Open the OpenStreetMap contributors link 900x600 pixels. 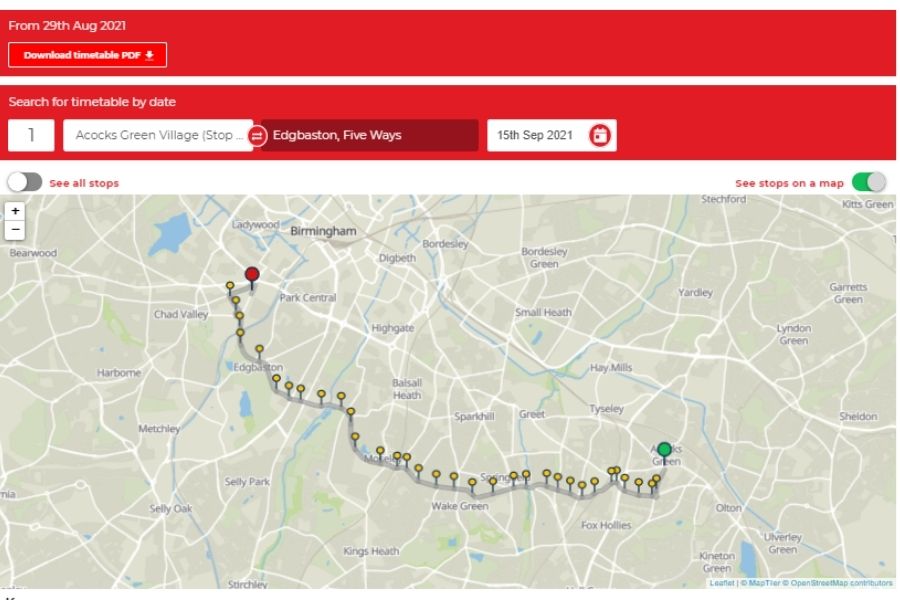(x=841, y=583)
